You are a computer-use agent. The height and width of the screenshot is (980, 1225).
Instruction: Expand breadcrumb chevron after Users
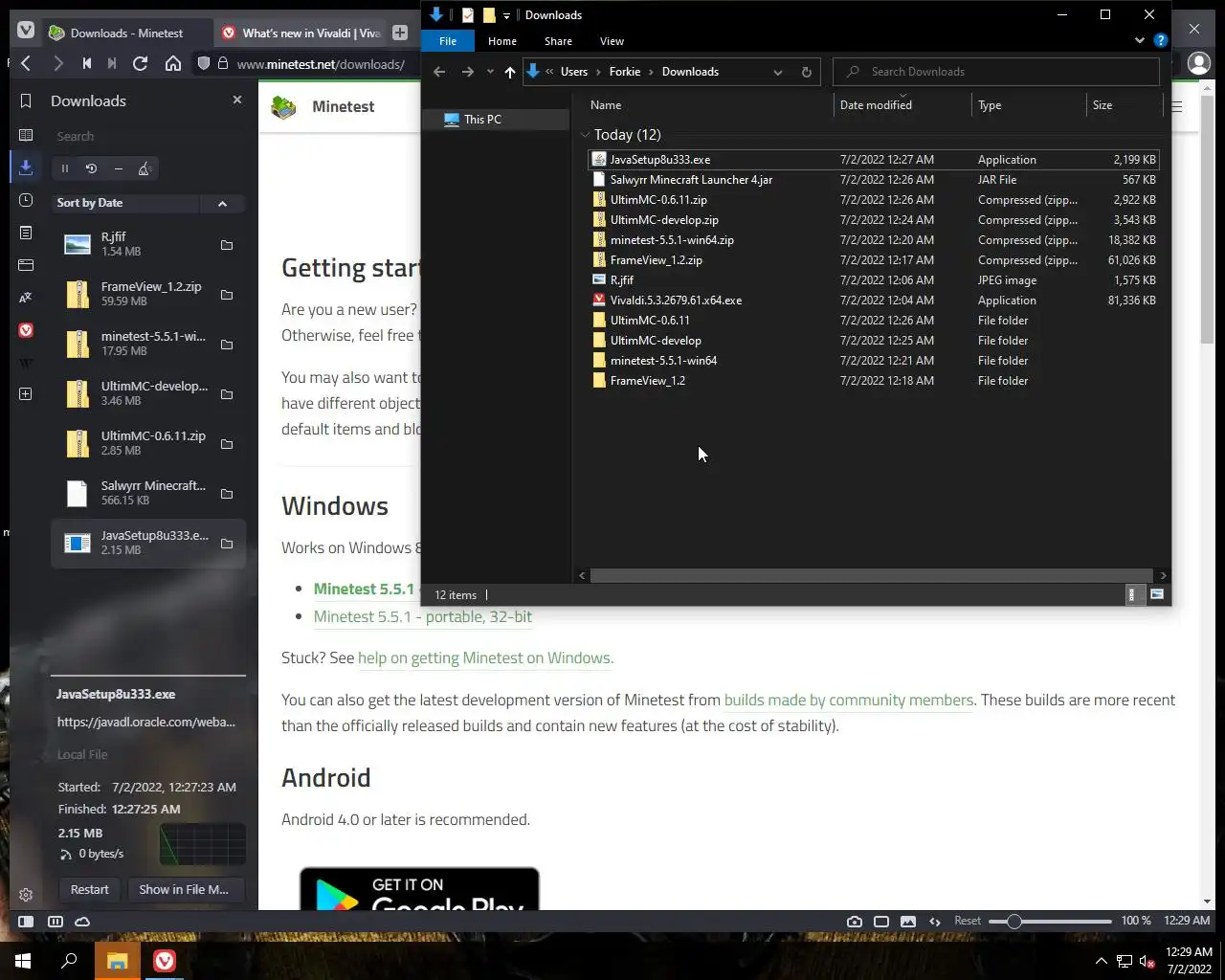tap(598, 72)
